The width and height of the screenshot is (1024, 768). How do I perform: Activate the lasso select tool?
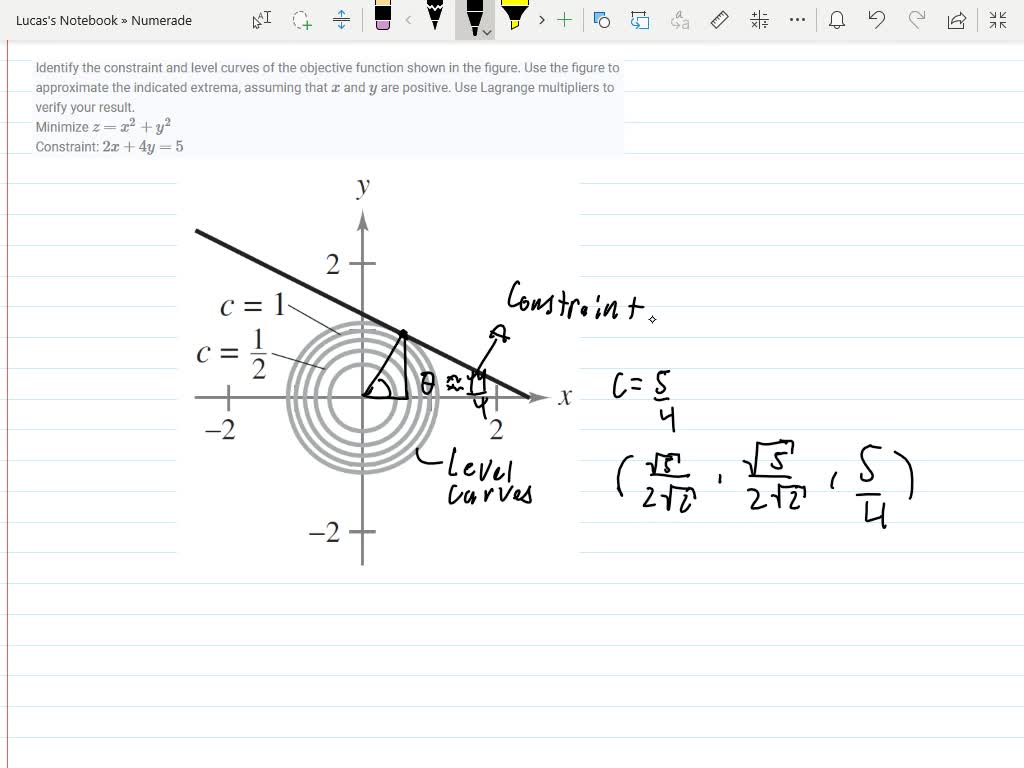301,20
